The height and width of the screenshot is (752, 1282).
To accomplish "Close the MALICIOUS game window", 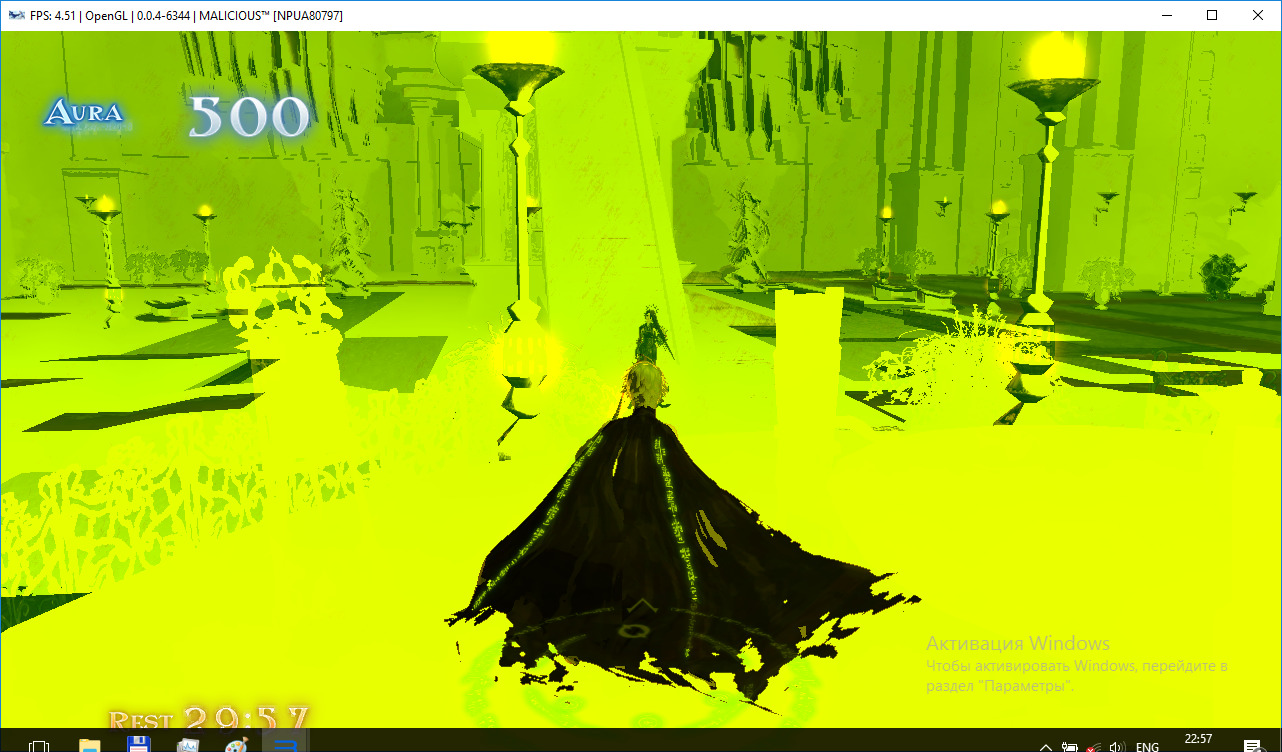I will [1258, 16].
